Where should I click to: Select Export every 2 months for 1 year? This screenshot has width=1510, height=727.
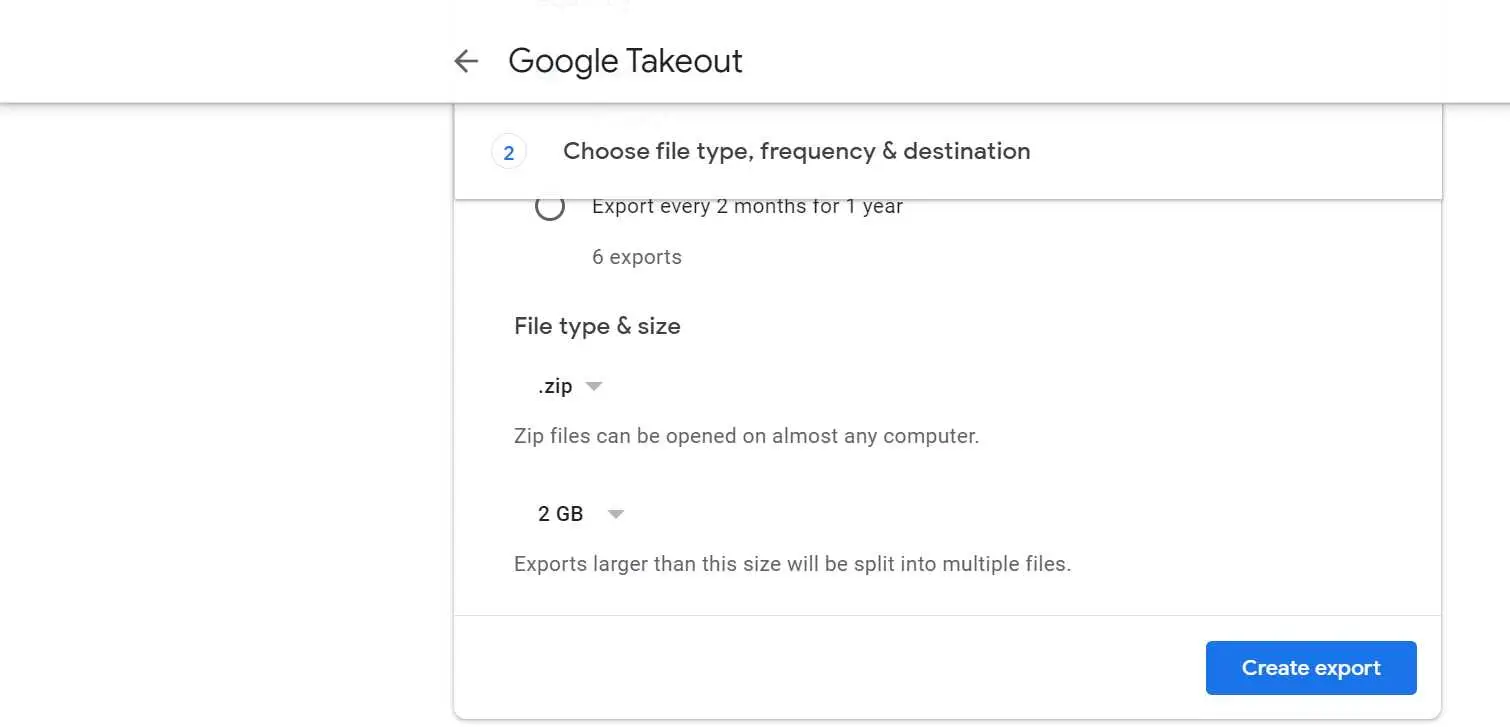click(x=549, y=206)
